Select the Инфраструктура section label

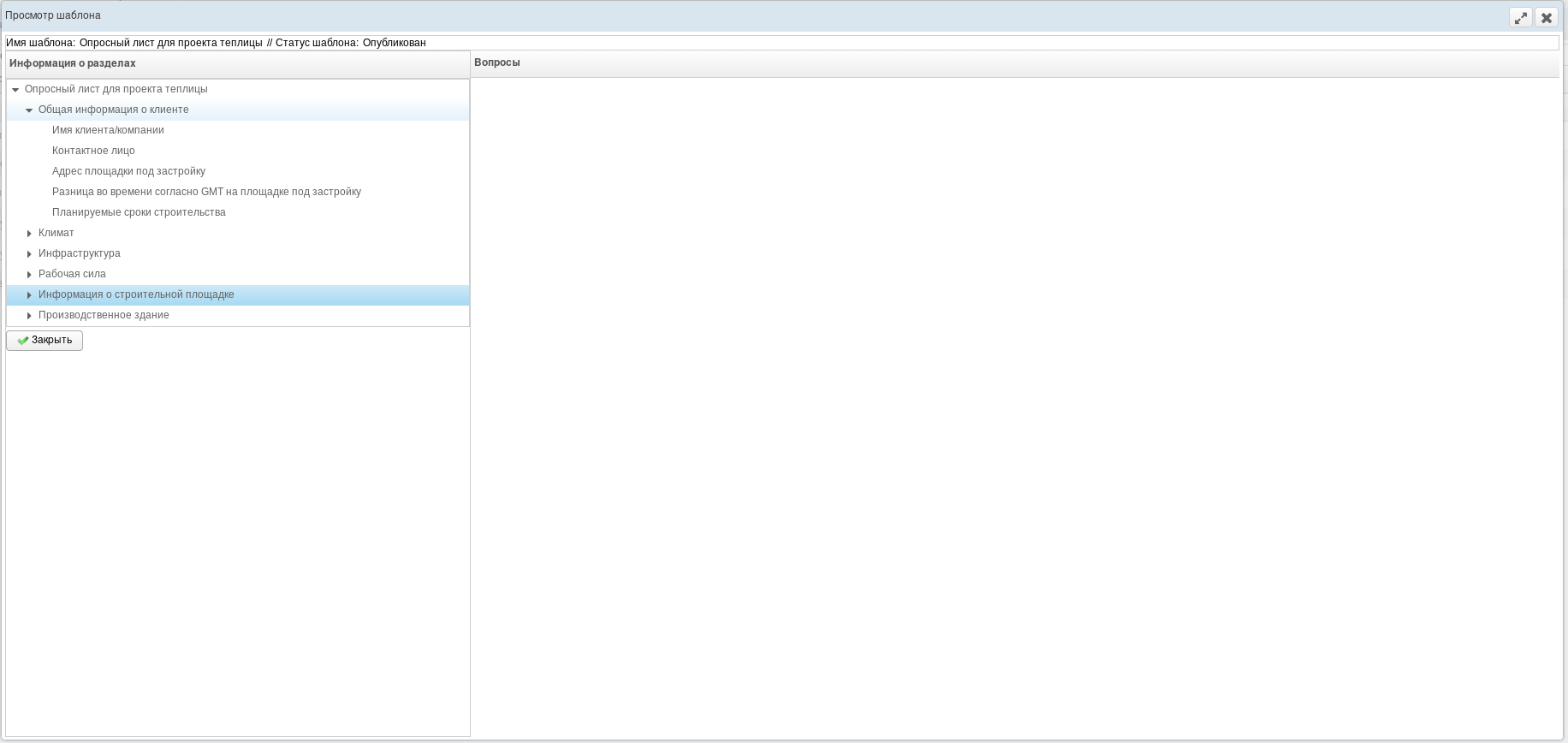(x=80, y=253)
